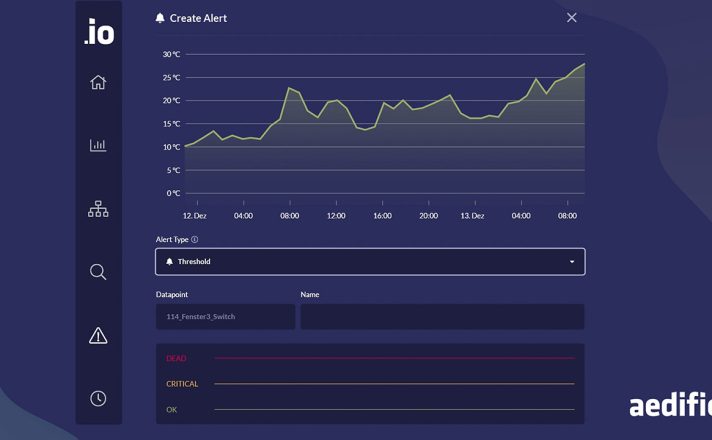
Task: Click the Datapoint label
Action: pos(172,294)
